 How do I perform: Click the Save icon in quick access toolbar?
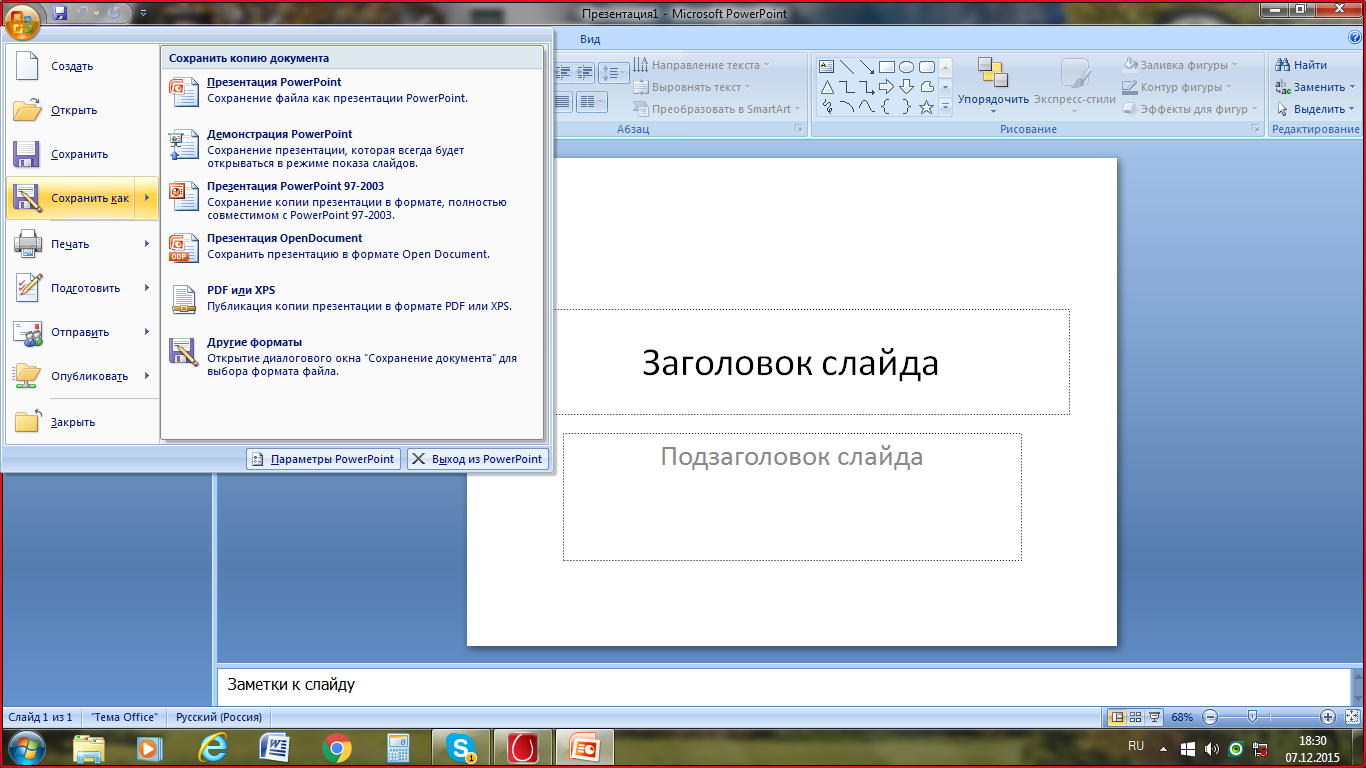click(x=60, y=13)
